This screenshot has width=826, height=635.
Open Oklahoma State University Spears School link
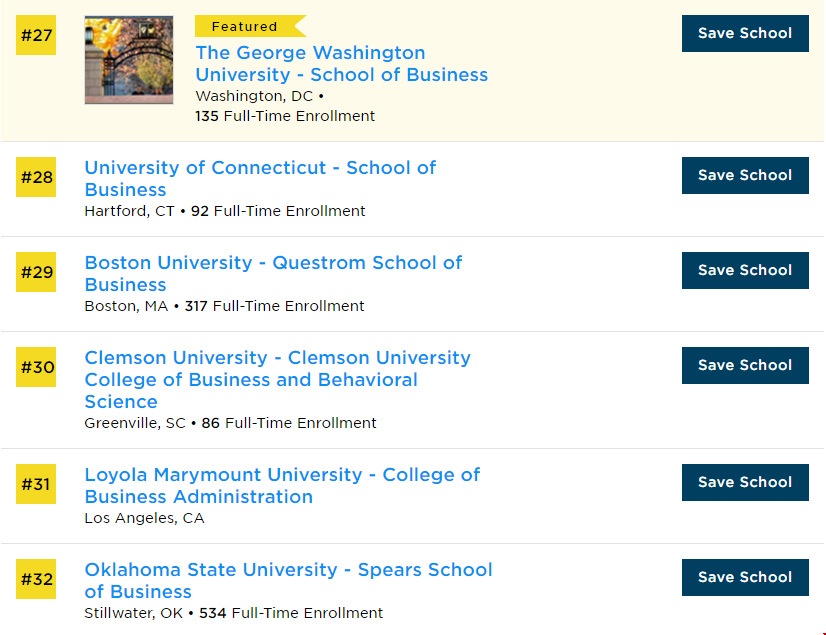pyautogui.click(x=288, y=580)
